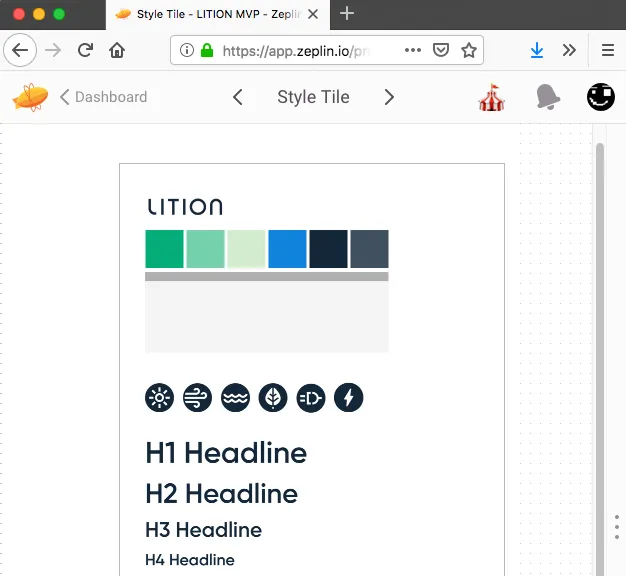Click the Style Tile screen title
Image resolution: width=626 pixels, height=576 pixels.
pos(313,97)
